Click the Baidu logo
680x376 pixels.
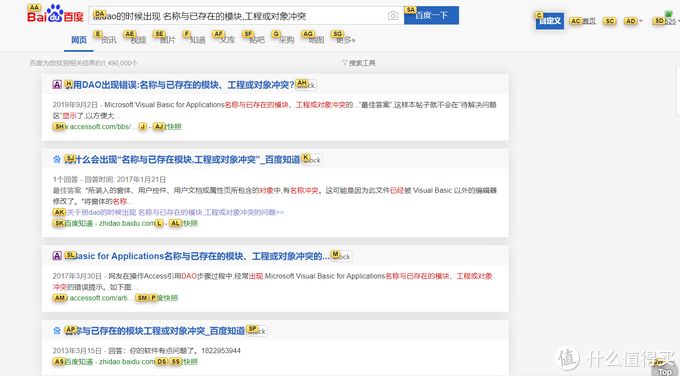click(55, 13)
